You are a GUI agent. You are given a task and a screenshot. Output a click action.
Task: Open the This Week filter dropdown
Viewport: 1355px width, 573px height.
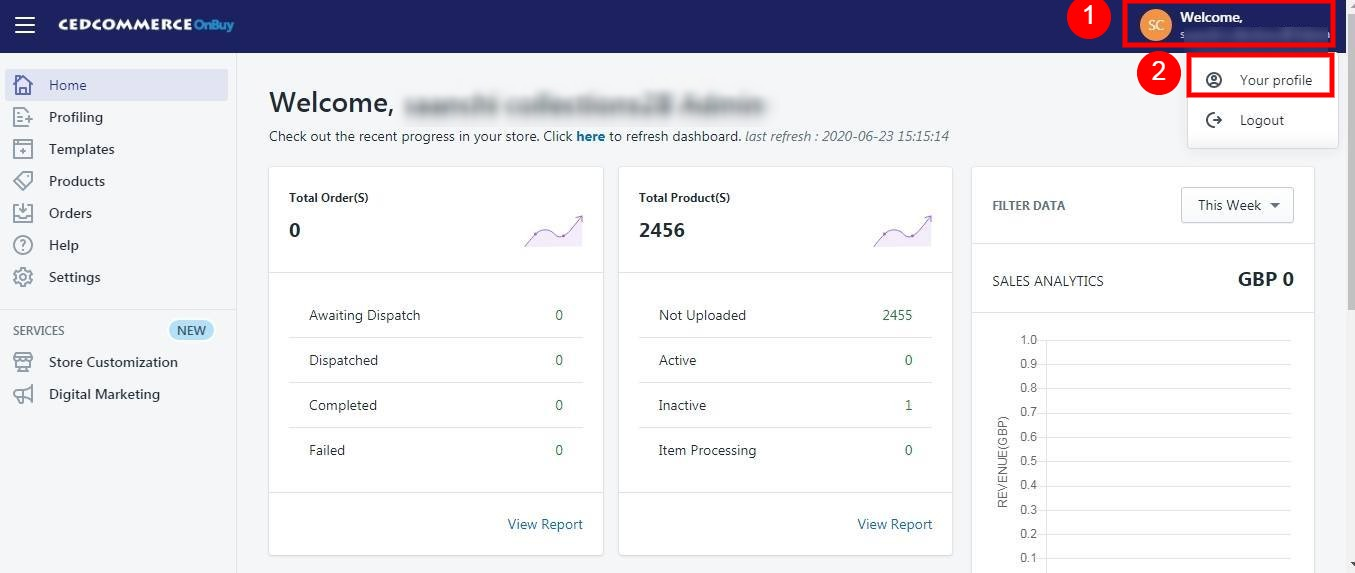pyautogui.click(x=1237, y=205)
